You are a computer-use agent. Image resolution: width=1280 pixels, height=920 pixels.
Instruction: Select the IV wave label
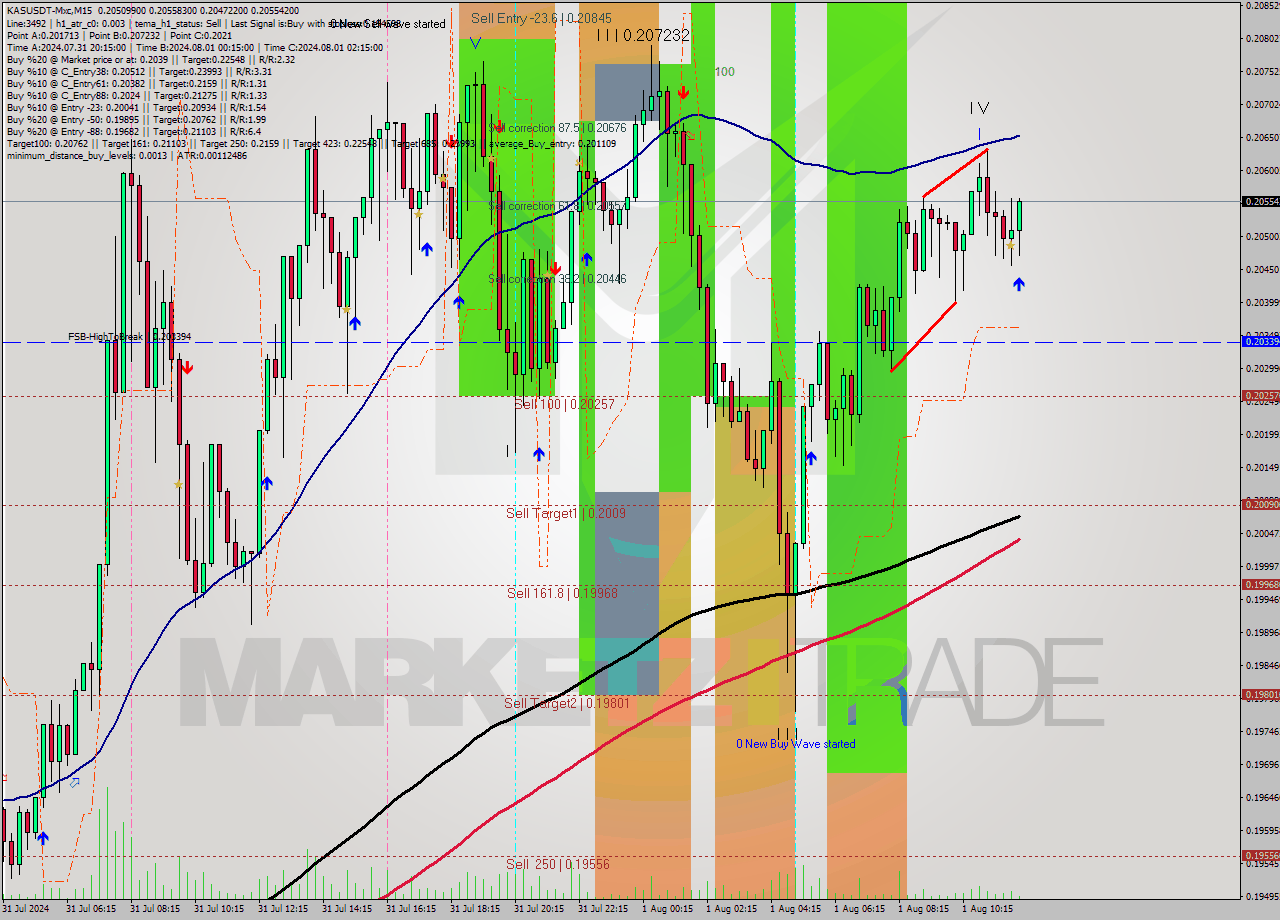tap(979, 108)
